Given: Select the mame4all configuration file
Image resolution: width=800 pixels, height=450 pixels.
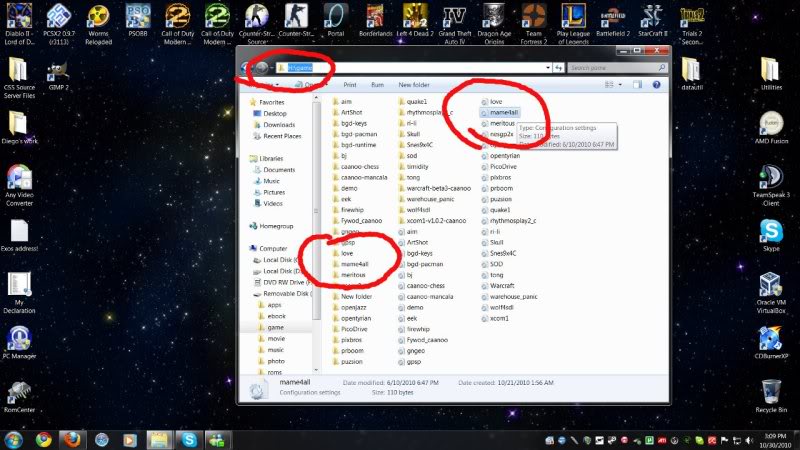Looking at the screenshot, I should coord(503,113).
